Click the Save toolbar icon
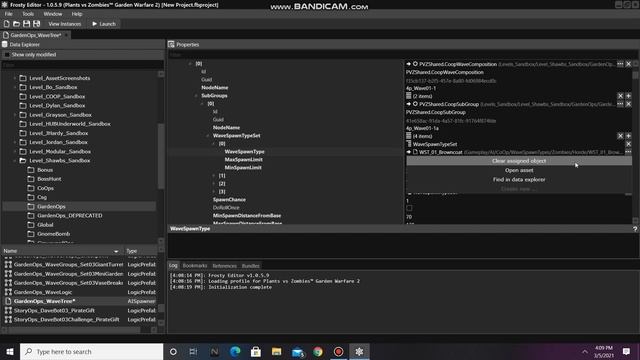Image resolution: width=640 pixels, height=360 pixels. 27,24
